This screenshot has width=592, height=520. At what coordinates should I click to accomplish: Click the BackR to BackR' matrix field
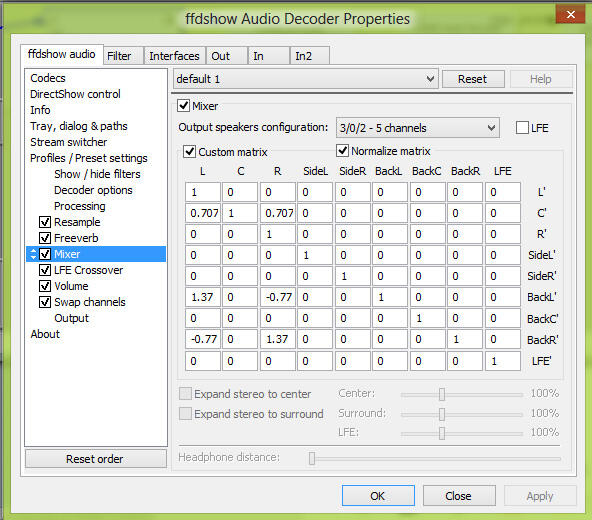pos(465,339)
